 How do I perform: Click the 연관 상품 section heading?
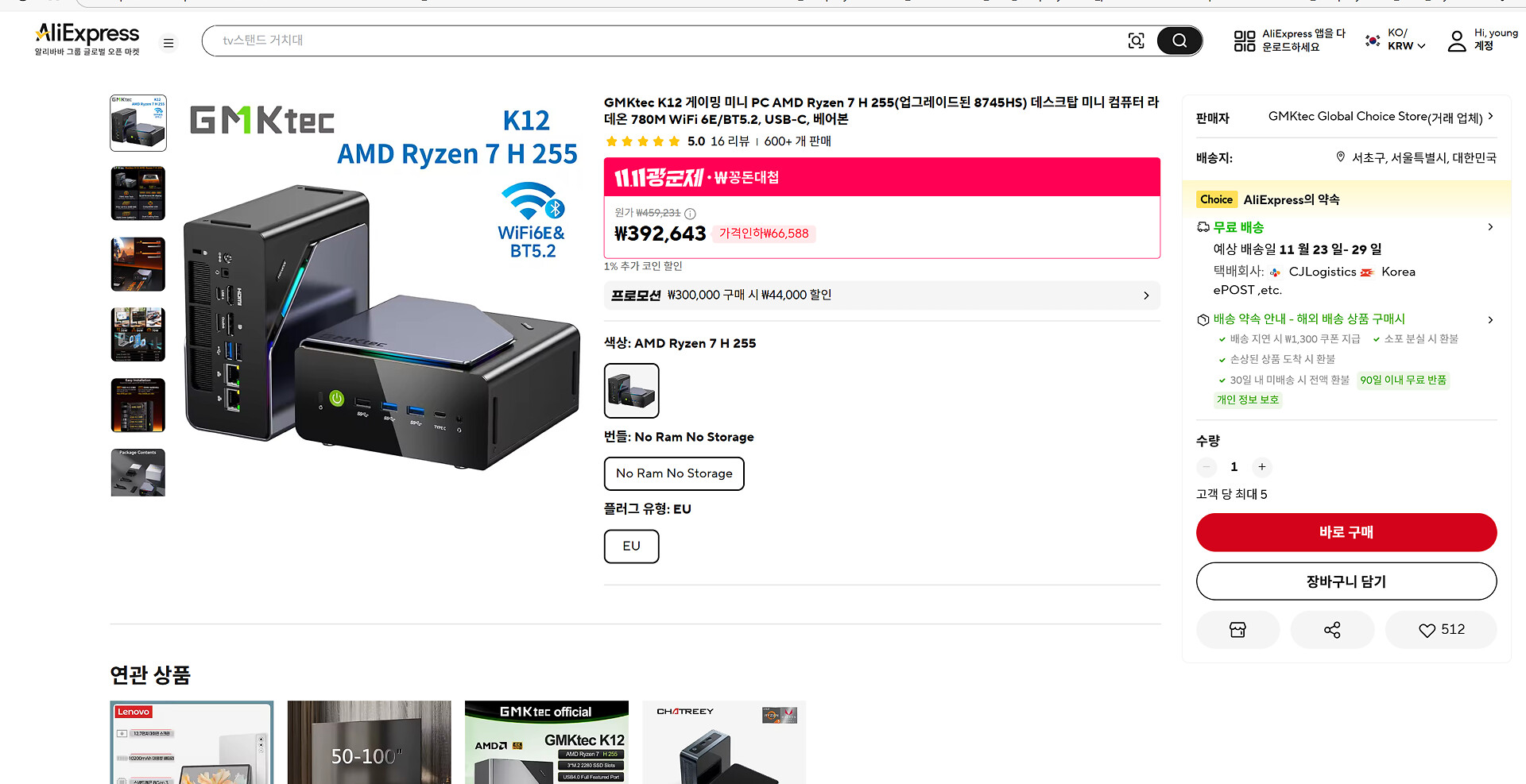tap(150, 675)
